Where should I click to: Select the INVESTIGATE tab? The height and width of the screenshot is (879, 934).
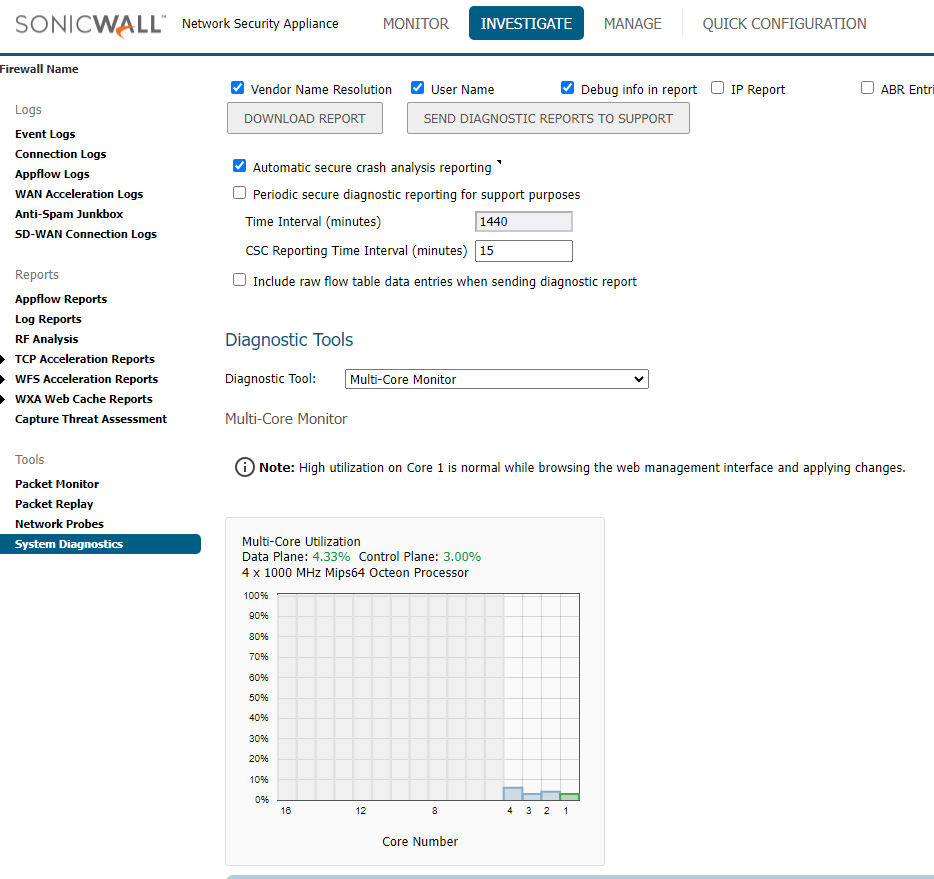526,23
